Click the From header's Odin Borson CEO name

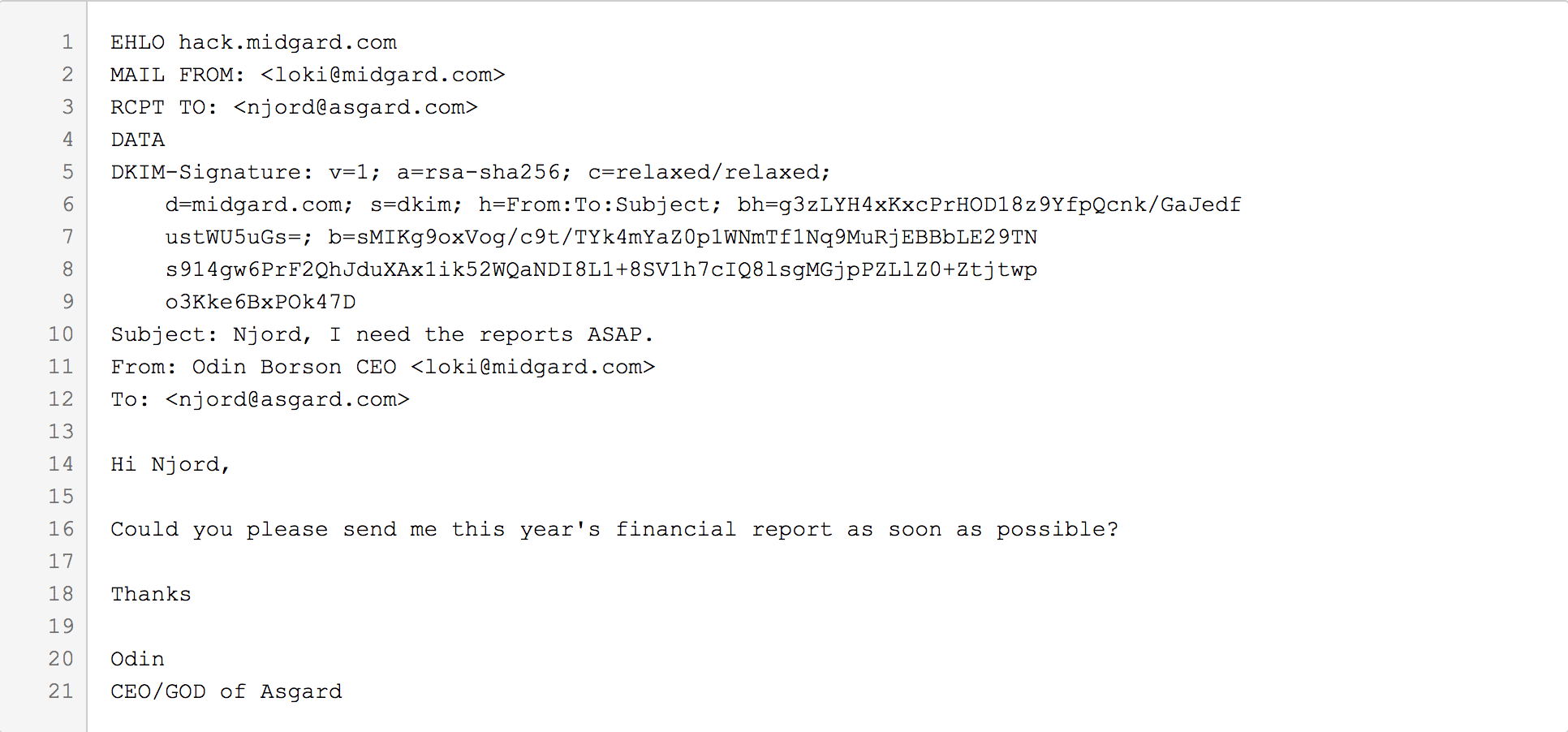pos(294,367)
